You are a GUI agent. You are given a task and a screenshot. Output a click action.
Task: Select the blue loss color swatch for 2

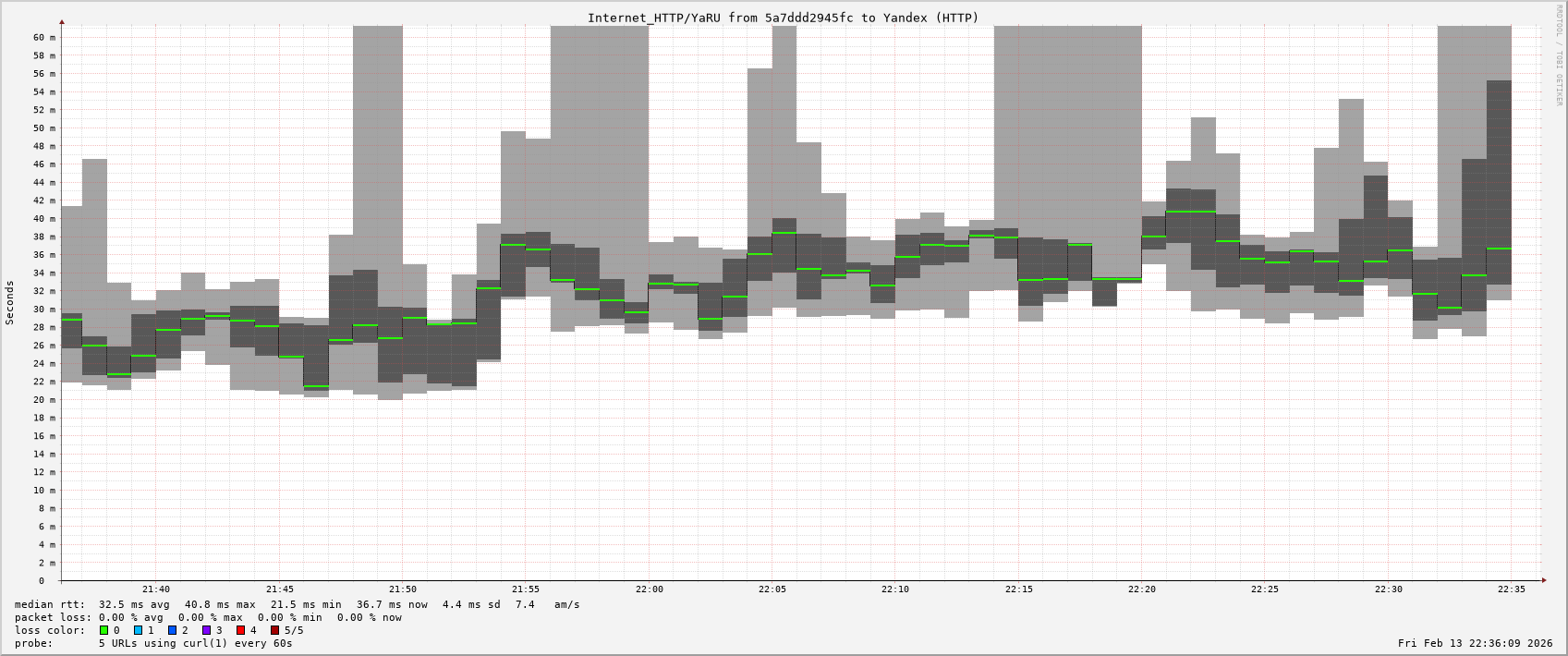(172, 630)
